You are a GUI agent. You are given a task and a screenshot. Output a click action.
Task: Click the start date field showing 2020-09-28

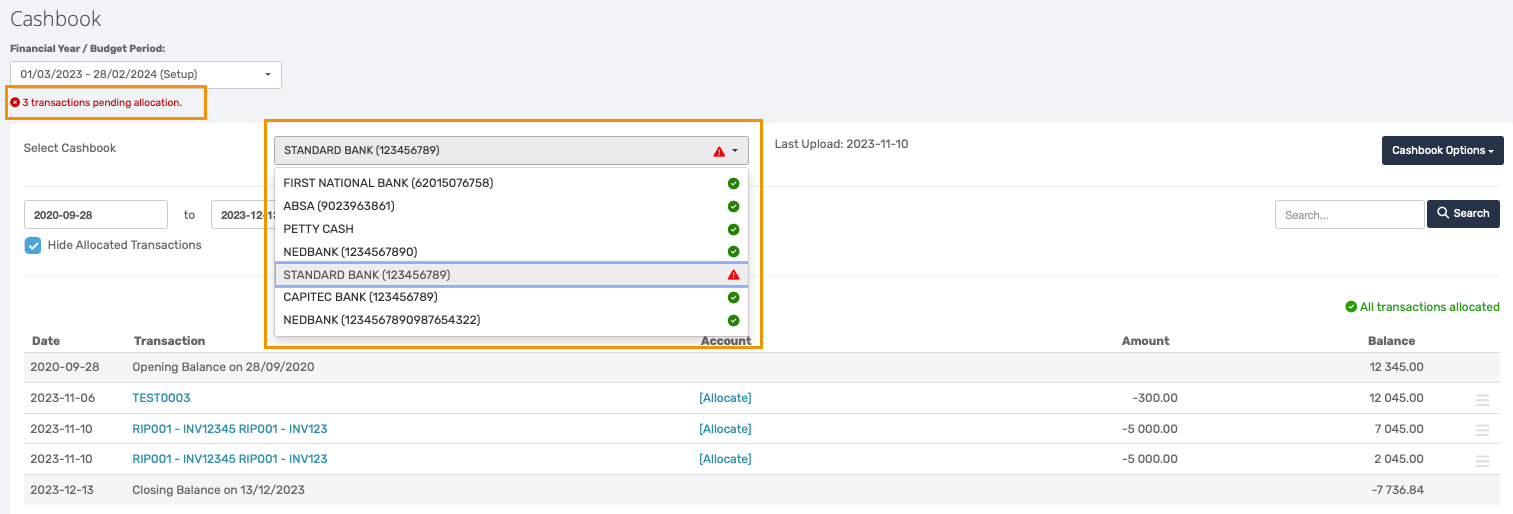96,215
